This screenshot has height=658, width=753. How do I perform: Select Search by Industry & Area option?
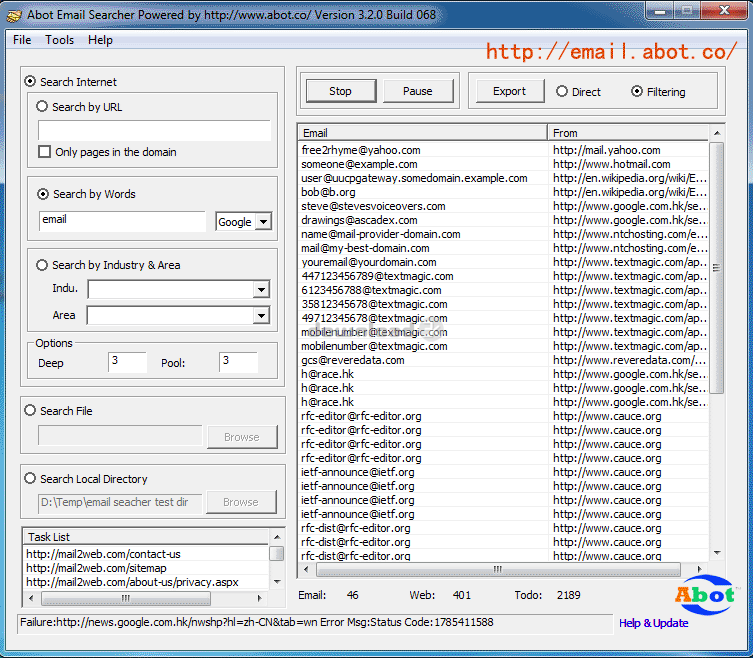(x=42, y=265)
